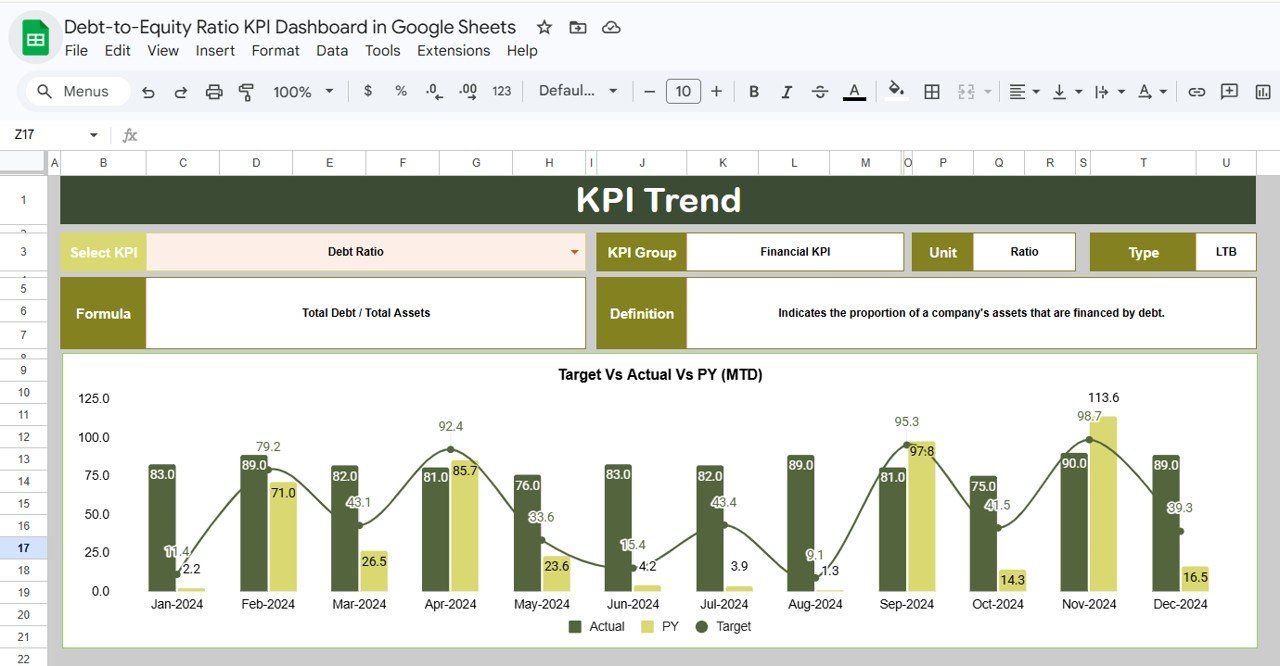Screen dimensions: 1280x666
Task: Enable strikethrough on selected text
Action: tap(820, 91)
